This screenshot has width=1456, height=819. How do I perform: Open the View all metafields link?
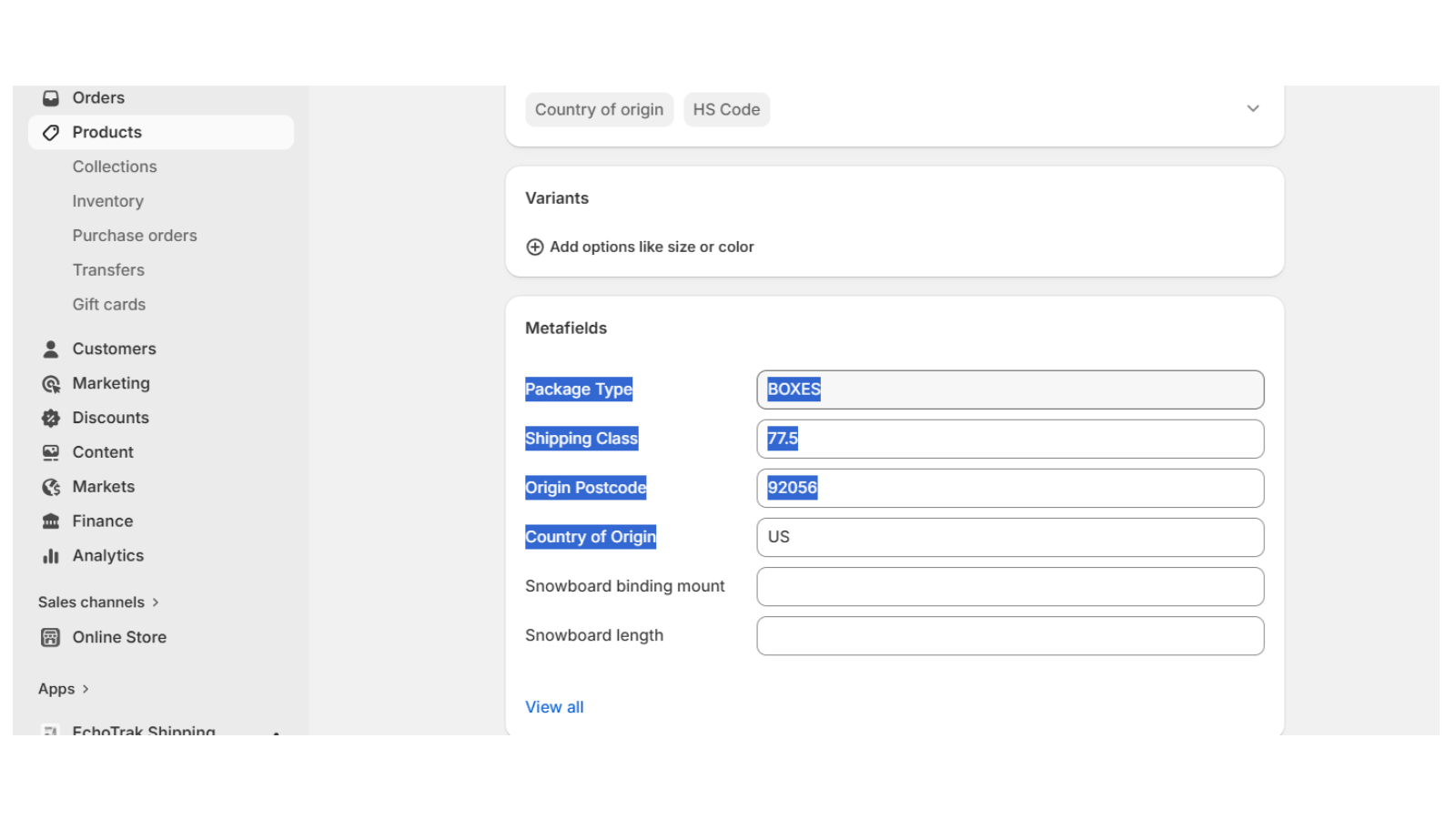554,707
